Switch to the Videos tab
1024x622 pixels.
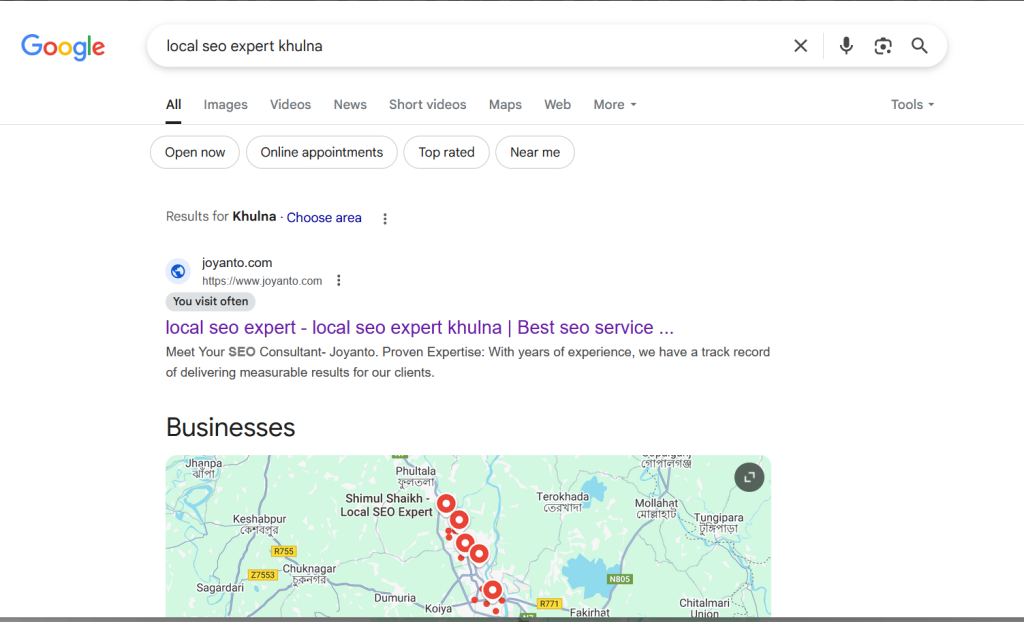[x=290, y=105]
